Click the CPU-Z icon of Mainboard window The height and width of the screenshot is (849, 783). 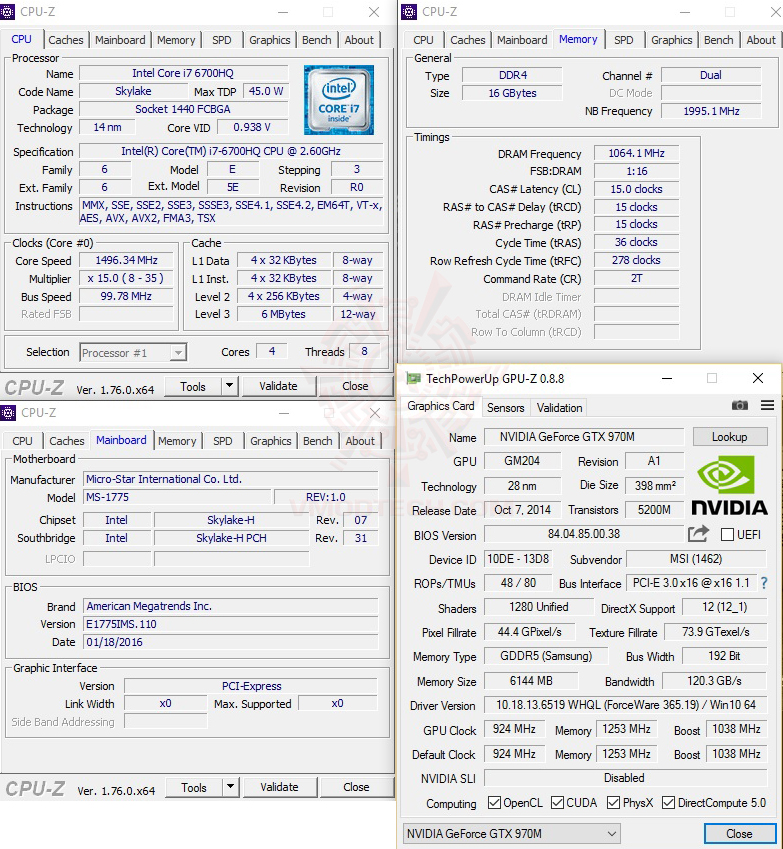click(8, 413)
